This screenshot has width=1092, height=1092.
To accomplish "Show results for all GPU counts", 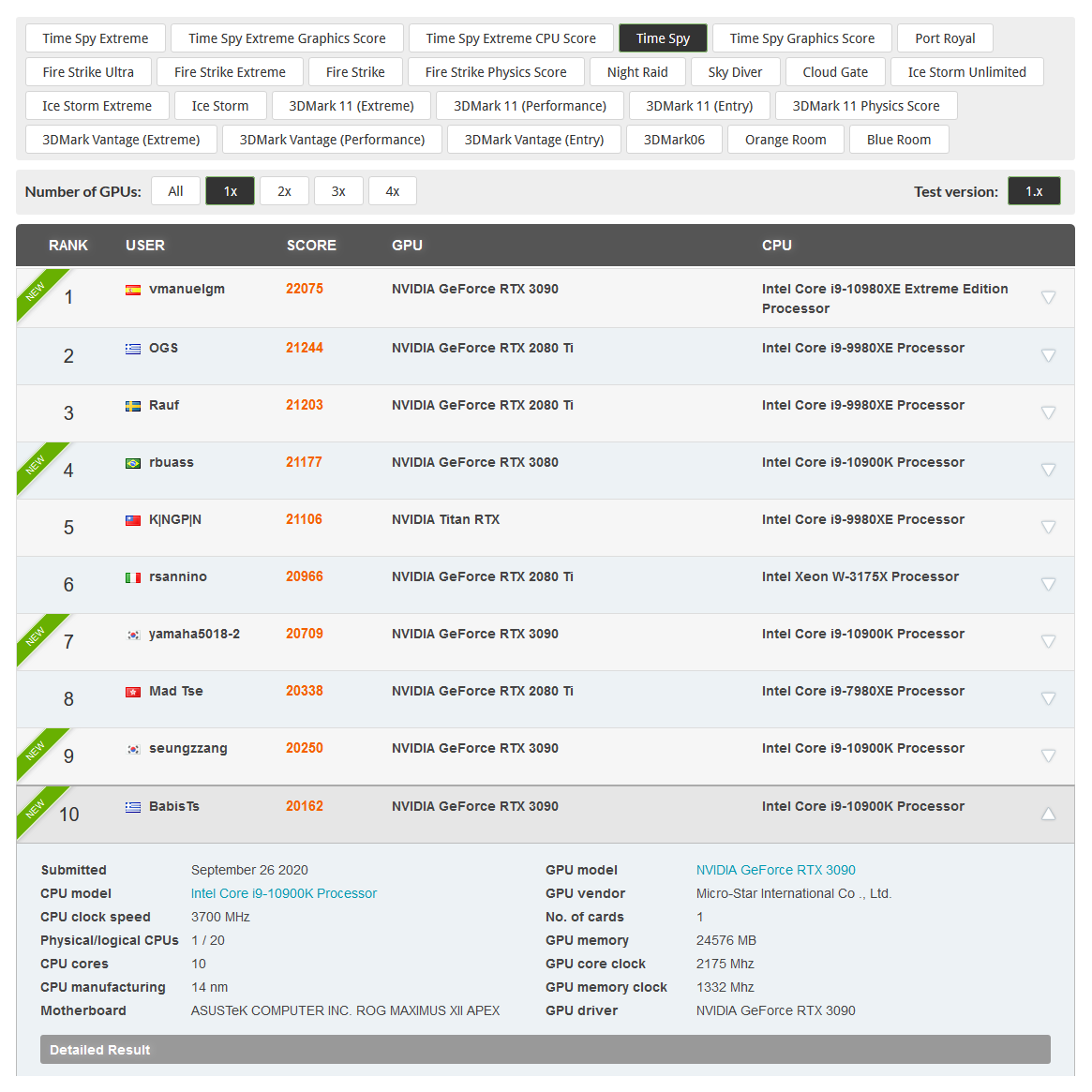I will [175, 191].
